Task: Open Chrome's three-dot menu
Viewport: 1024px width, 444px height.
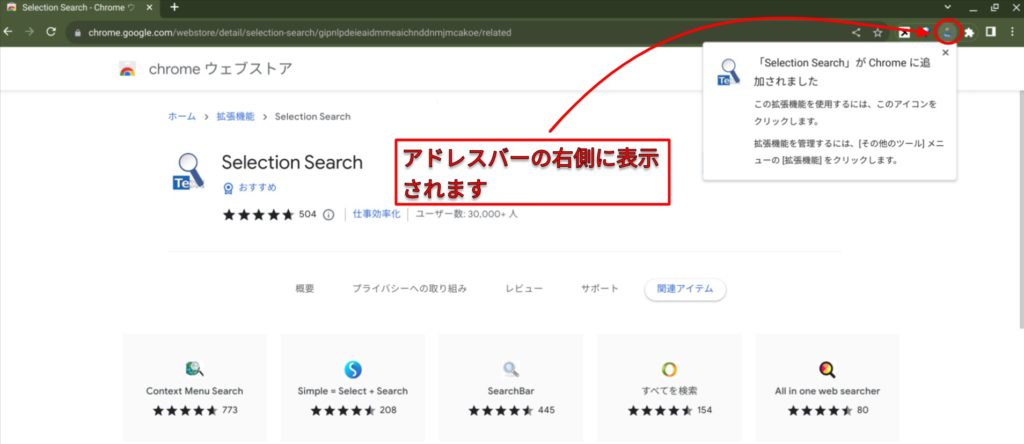Action: 1011,32
